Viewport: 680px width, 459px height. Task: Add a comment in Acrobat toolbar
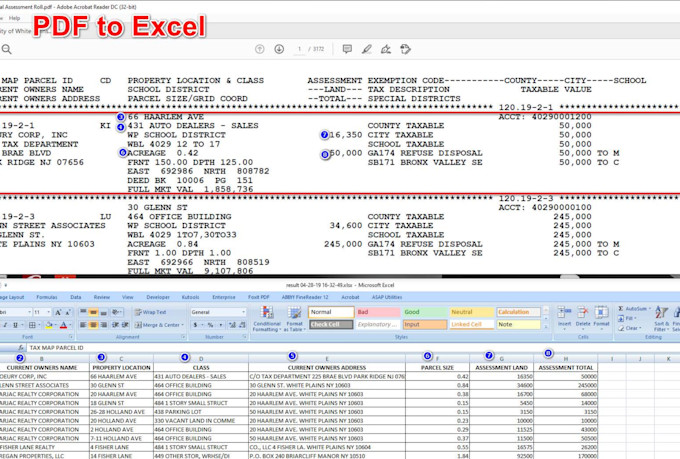tap(347, 49)
